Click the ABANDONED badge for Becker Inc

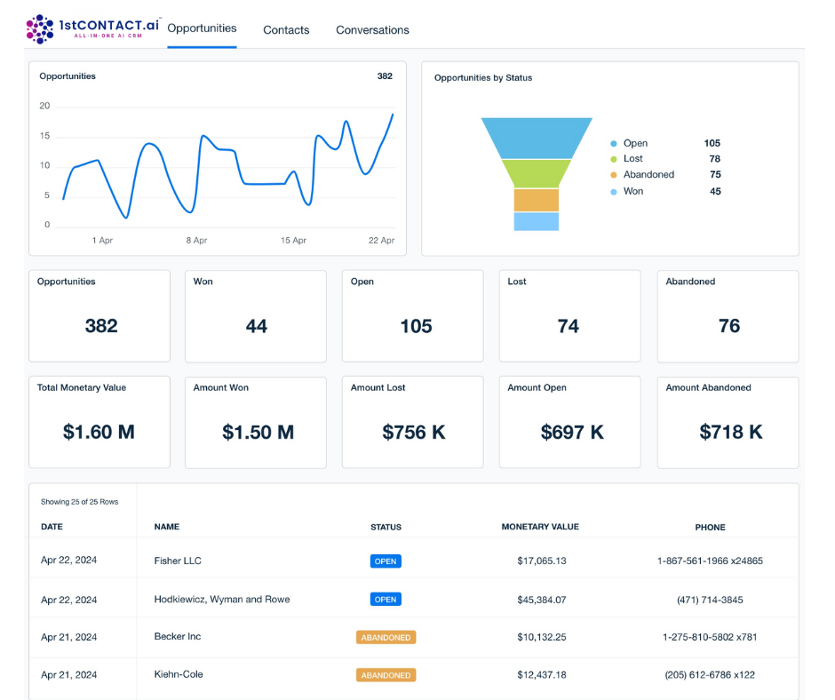point(386,637)
